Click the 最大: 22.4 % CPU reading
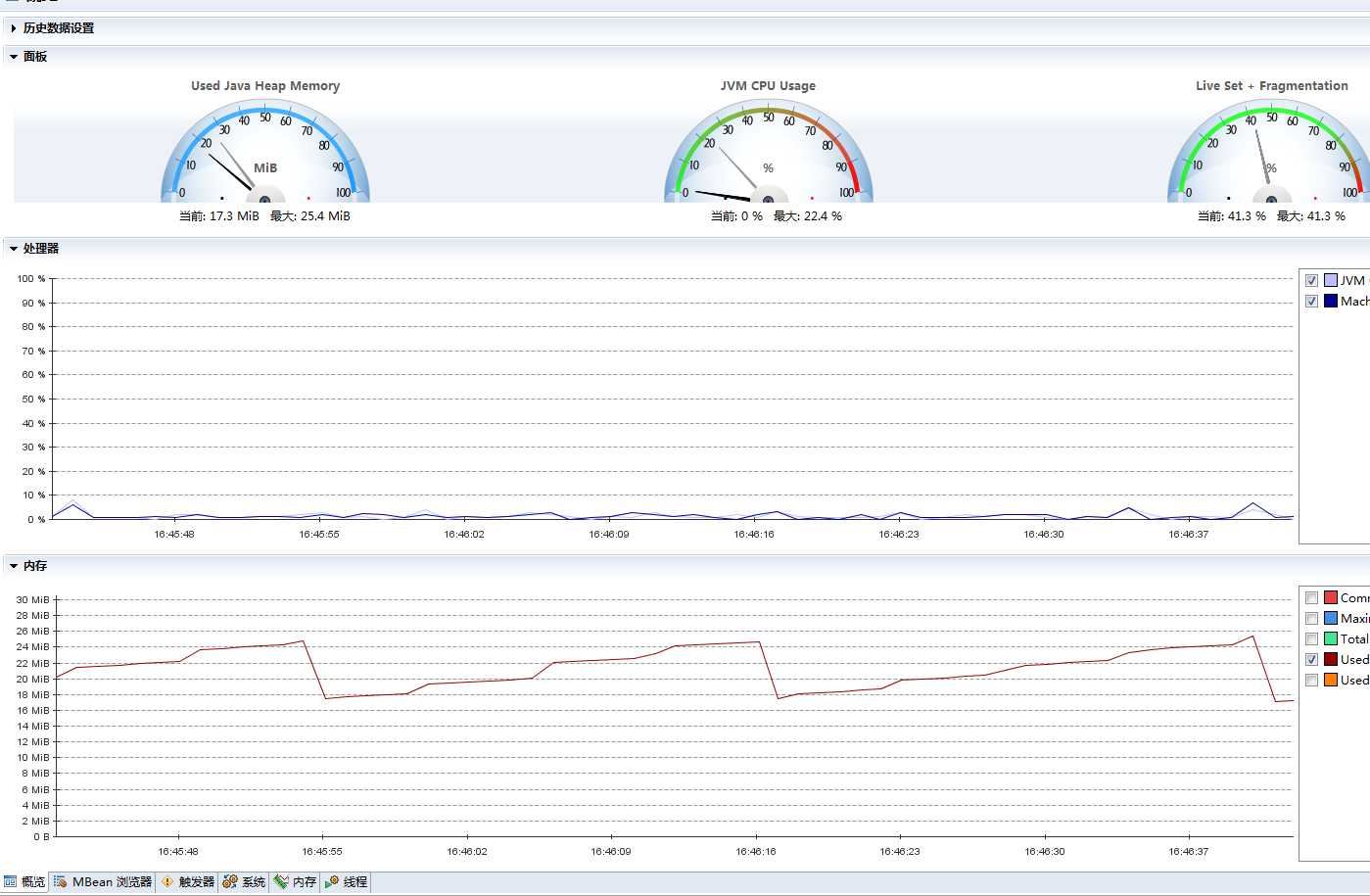The height and width of the screenshot is (896, 1370). (808, 216)
